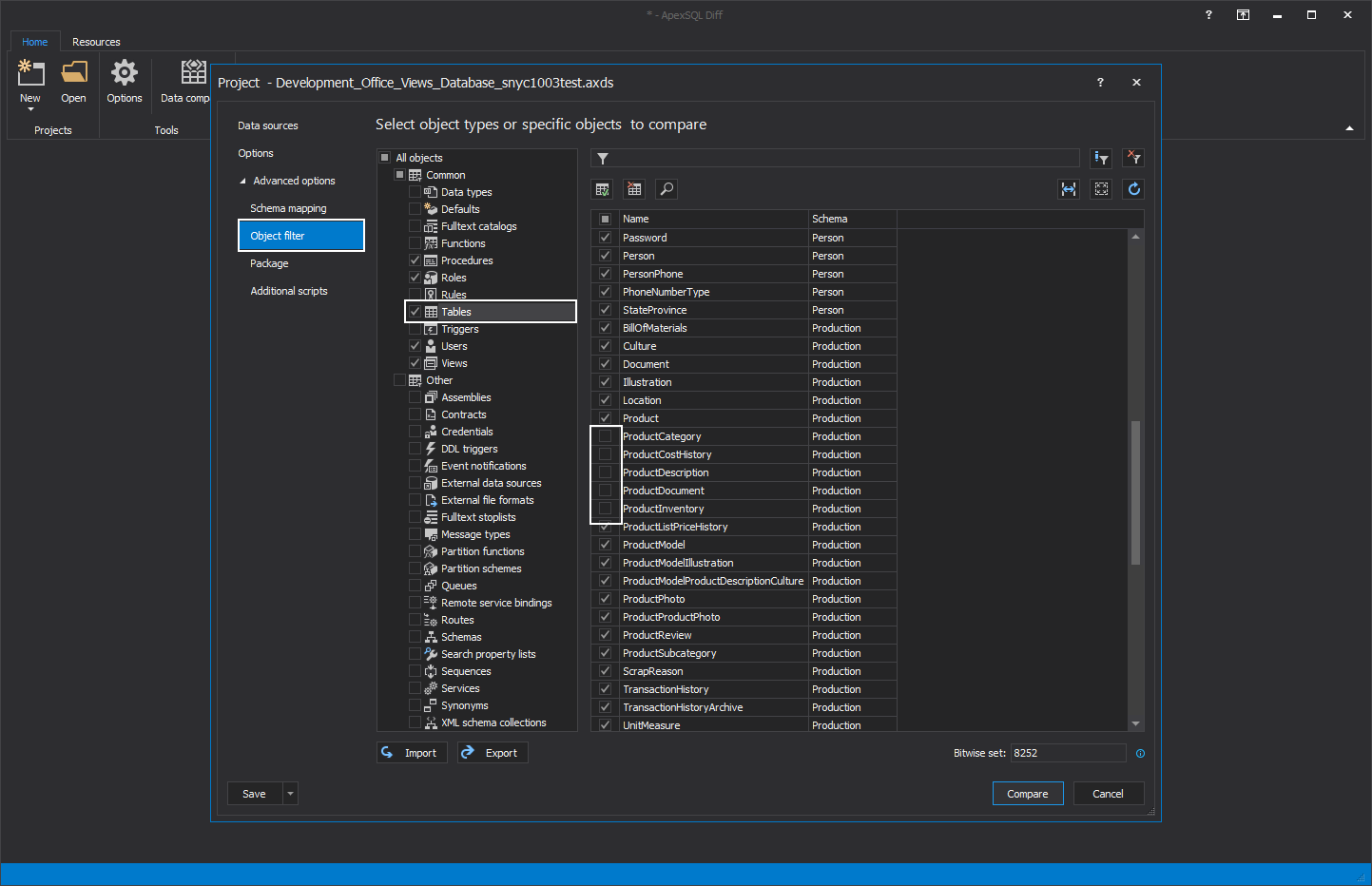
Task: Click the refresh object list icon
Action: (x=1133, y=189)
